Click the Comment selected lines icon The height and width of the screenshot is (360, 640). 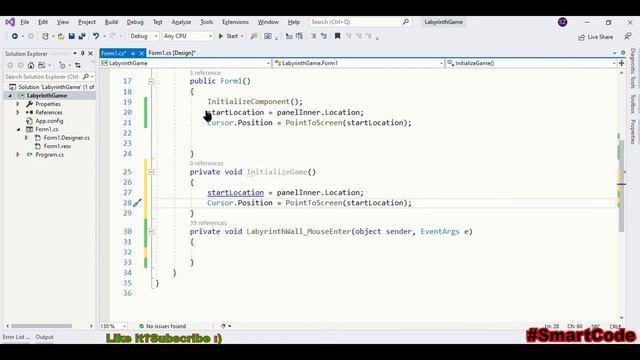[x=313, y=36]
